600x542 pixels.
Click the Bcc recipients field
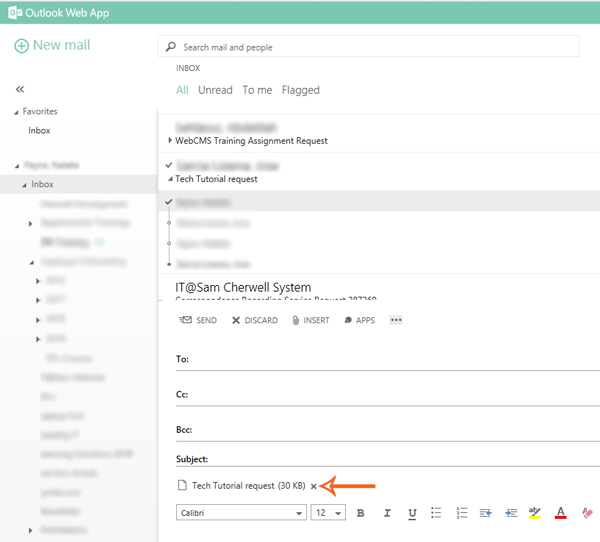388,430
